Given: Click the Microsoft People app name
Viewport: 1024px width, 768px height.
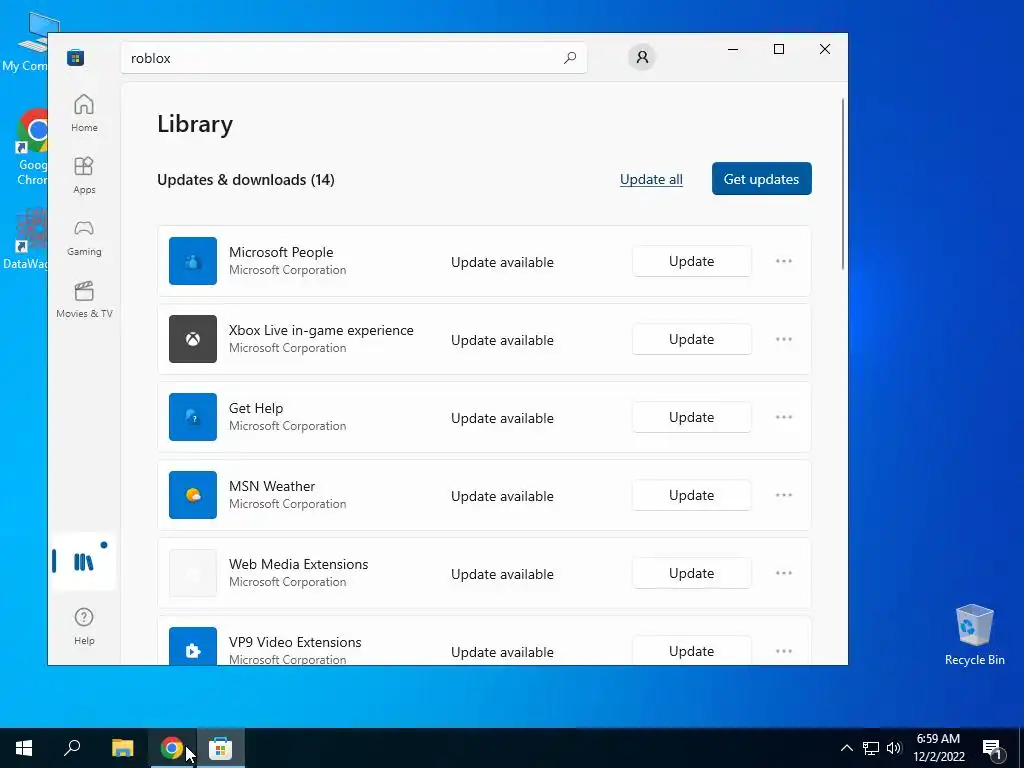Looking at the screenshot, I should coord(281,252).
